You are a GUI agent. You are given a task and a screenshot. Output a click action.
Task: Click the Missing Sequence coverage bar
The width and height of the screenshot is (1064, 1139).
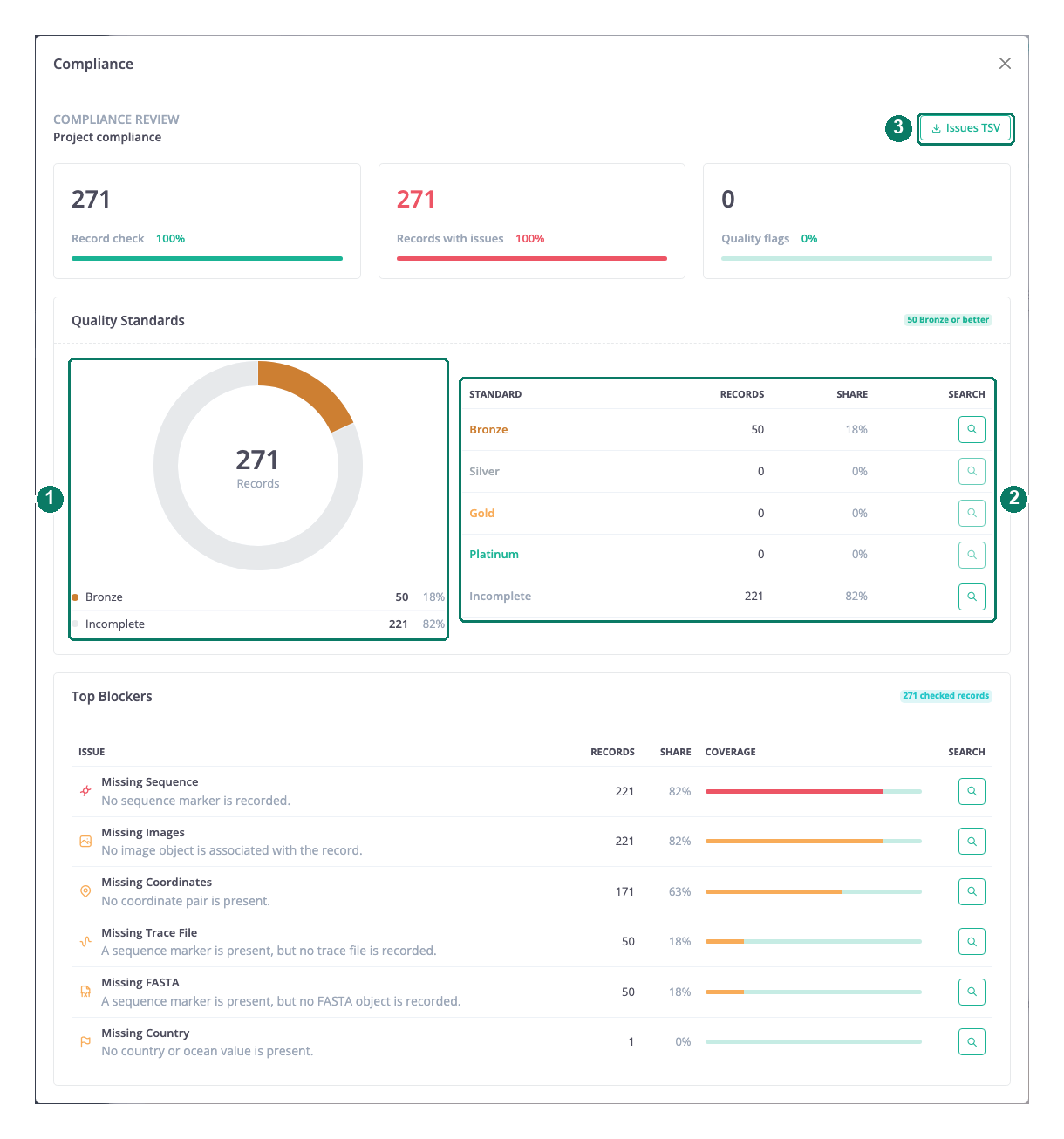[814, 791]
